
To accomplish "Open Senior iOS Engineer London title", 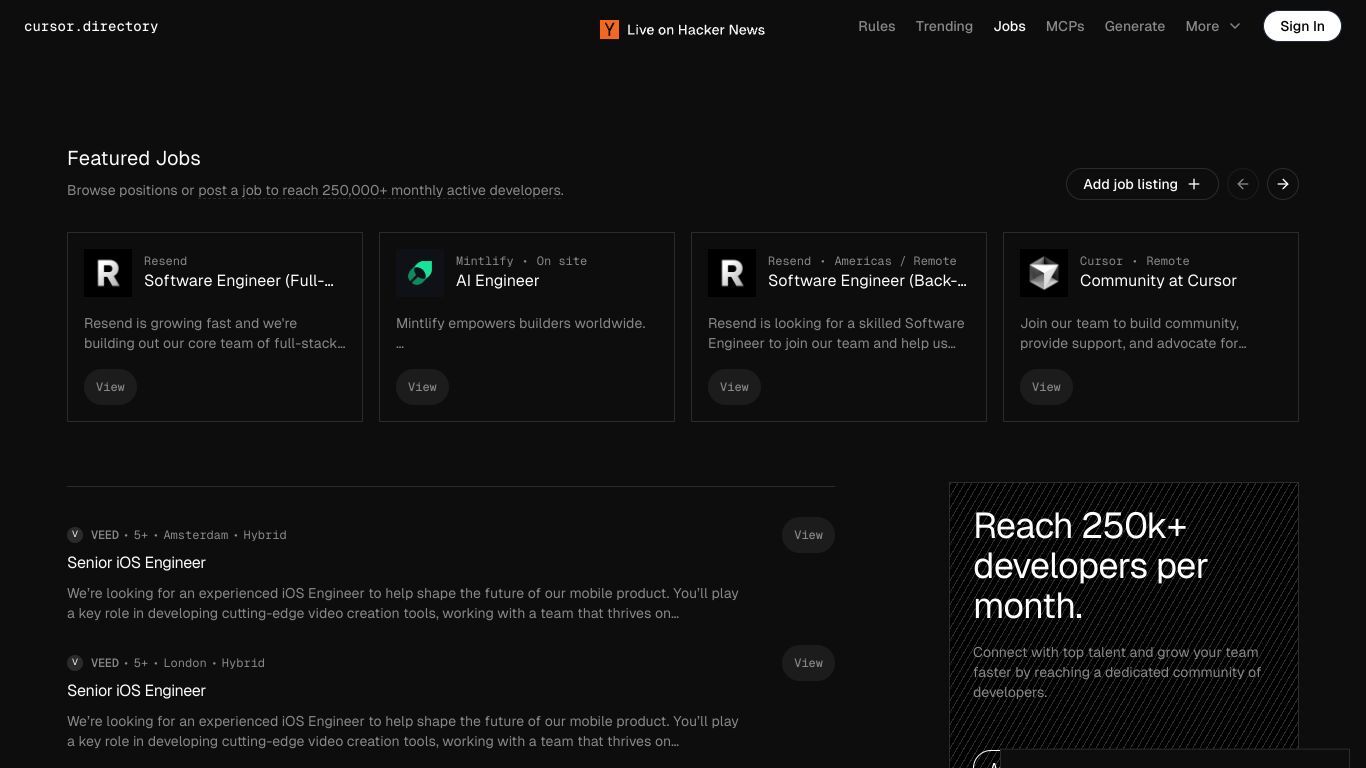I will [136, 691].
